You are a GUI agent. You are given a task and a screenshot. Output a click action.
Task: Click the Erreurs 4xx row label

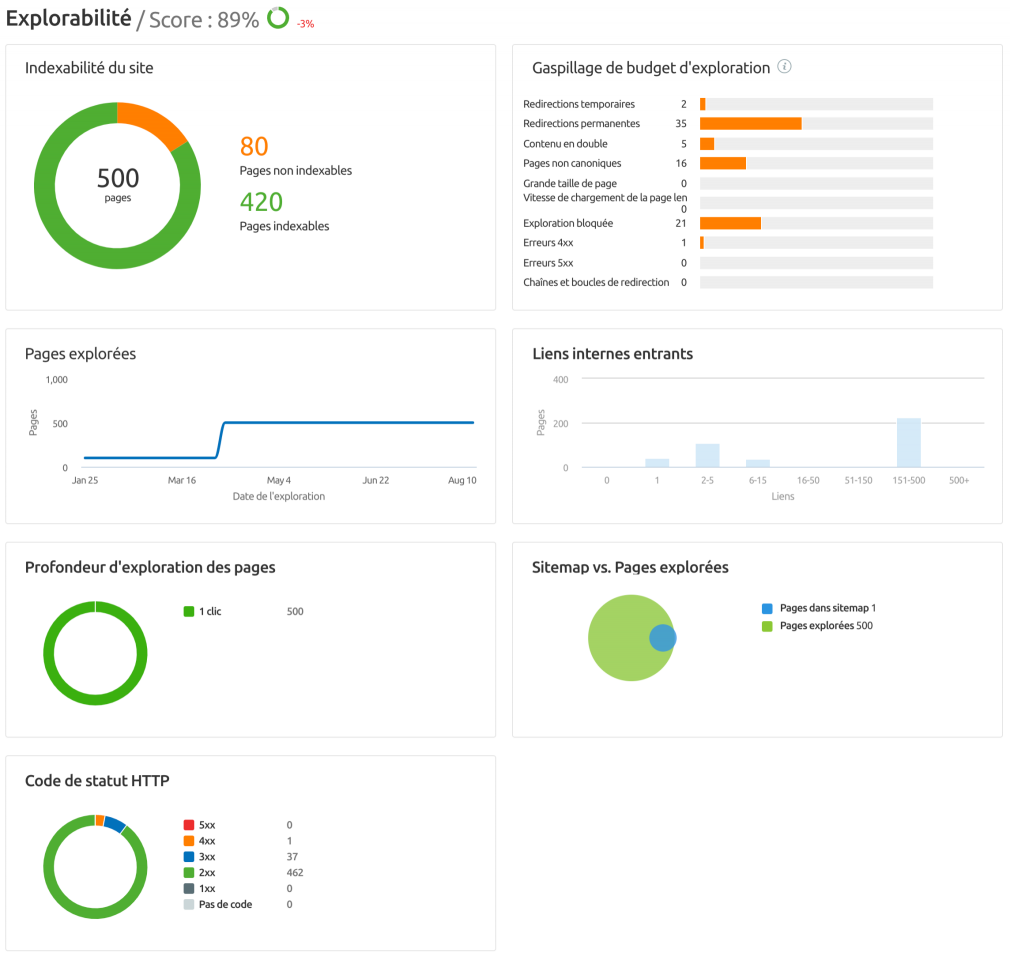coord(548,243)
